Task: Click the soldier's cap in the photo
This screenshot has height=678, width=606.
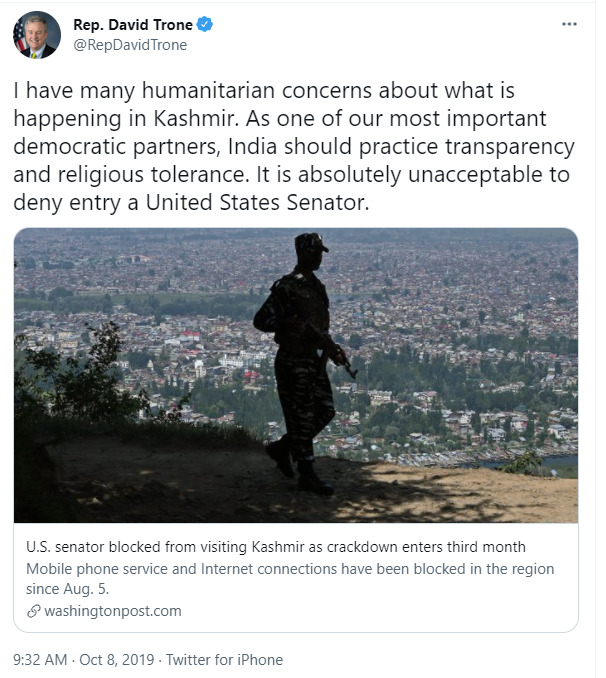Action: (x=311, y=243)
